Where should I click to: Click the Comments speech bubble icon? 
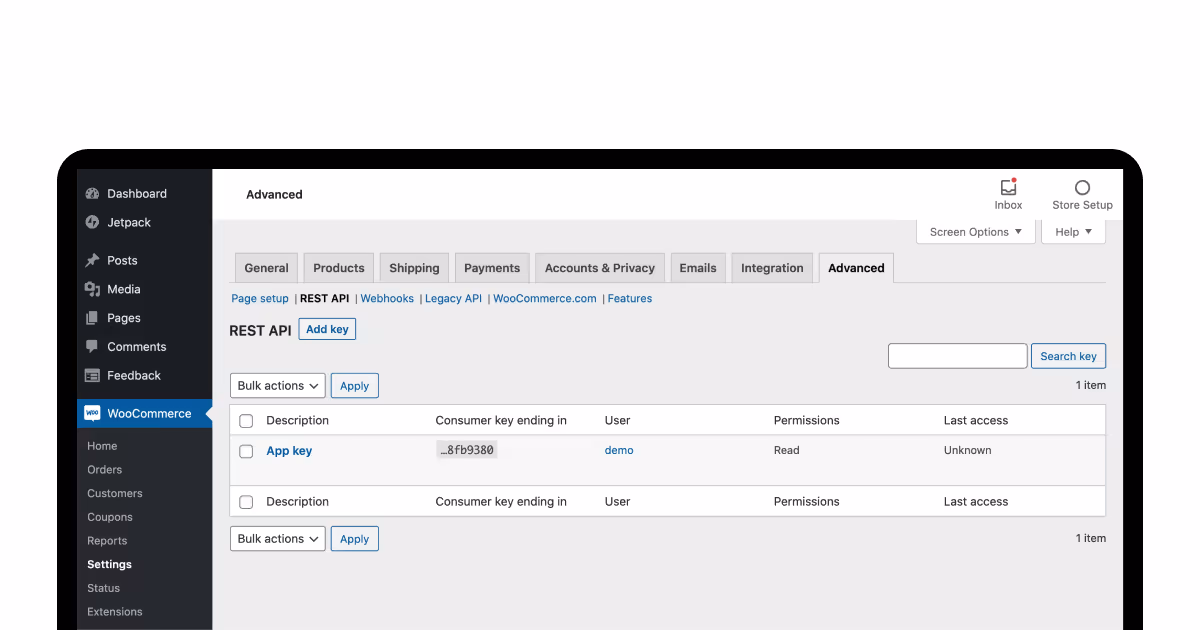tap(92, 347)
